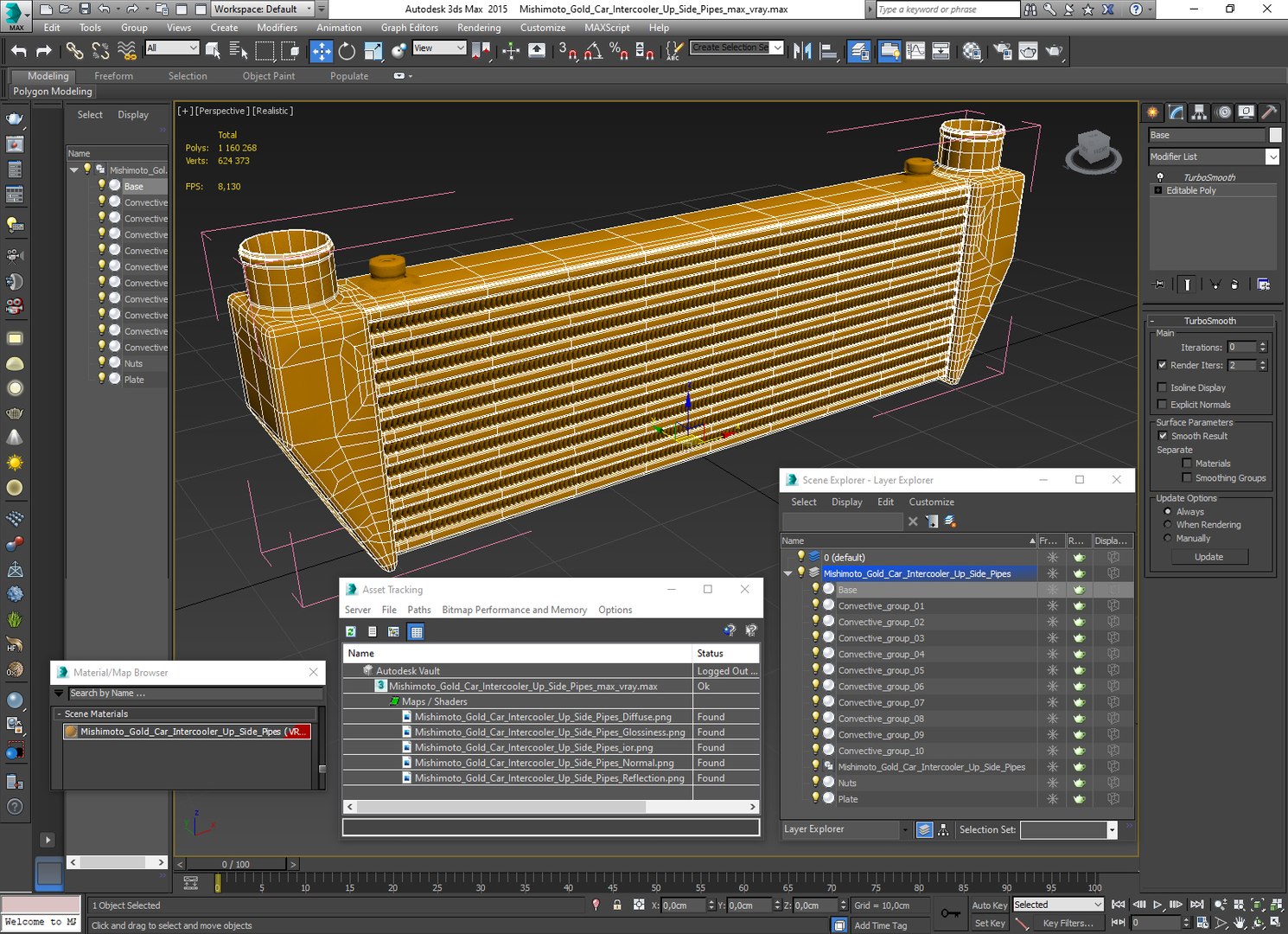Activate the Select and Scale tool
The width and height of the screenshot is (1288, 934).
click(373, 51)
